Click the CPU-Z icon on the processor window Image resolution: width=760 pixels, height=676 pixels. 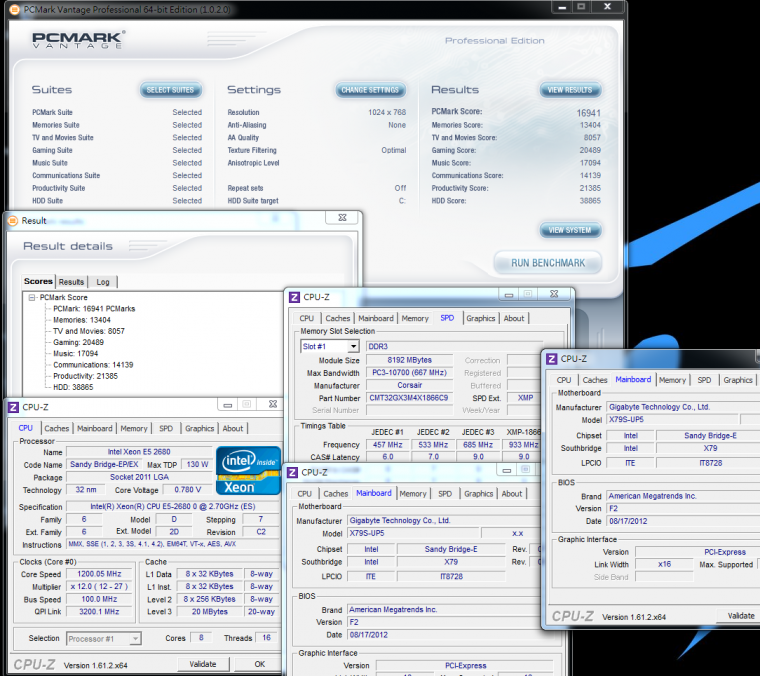12,406
